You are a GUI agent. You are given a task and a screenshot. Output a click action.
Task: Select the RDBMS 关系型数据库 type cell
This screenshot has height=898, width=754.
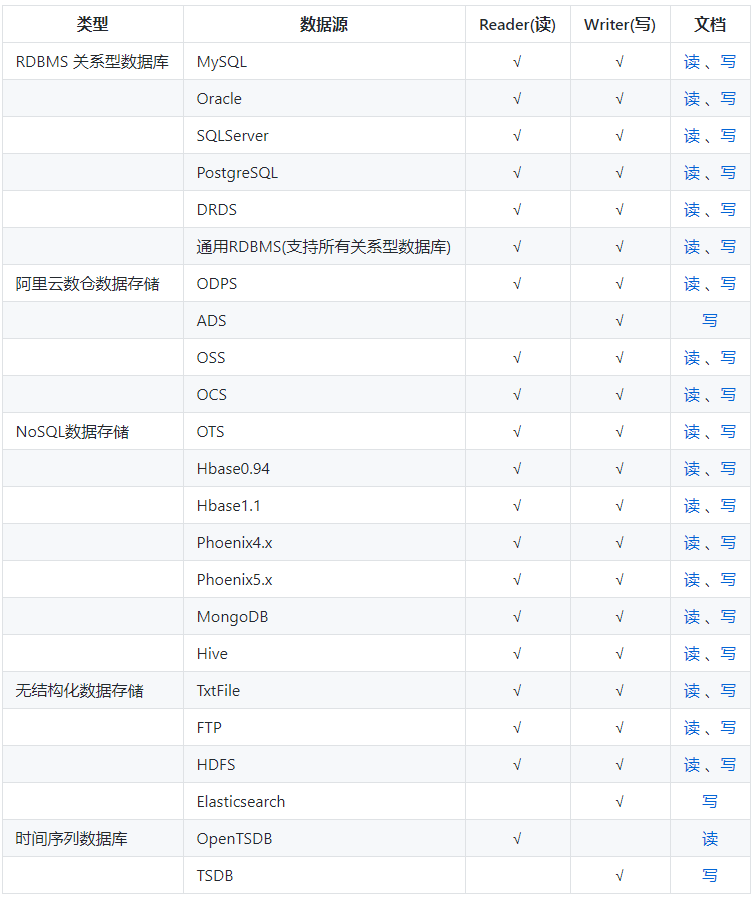[x=92, y=61]
